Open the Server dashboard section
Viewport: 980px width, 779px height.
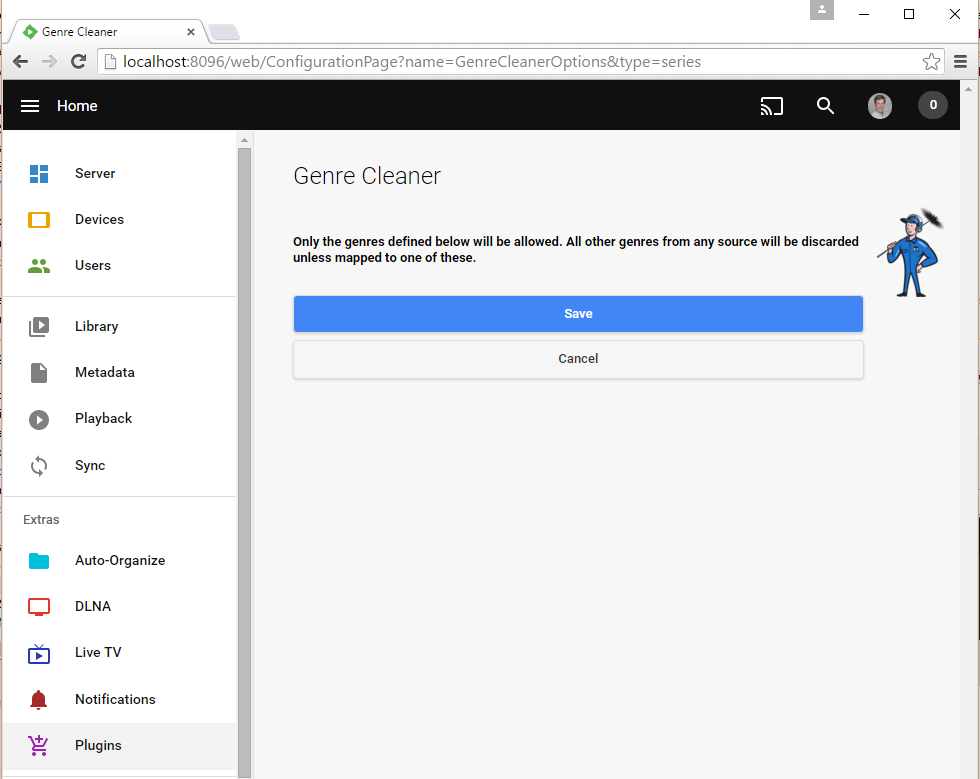95,174
